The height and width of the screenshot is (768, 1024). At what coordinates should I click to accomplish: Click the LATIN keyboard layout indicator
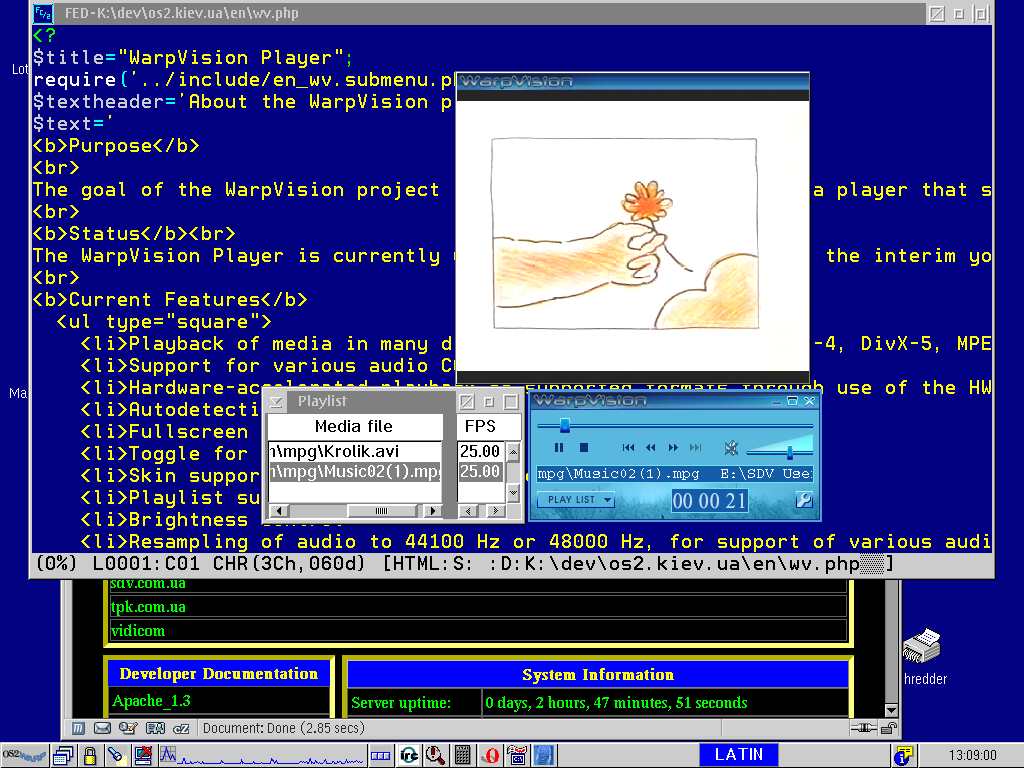[739, 755]
